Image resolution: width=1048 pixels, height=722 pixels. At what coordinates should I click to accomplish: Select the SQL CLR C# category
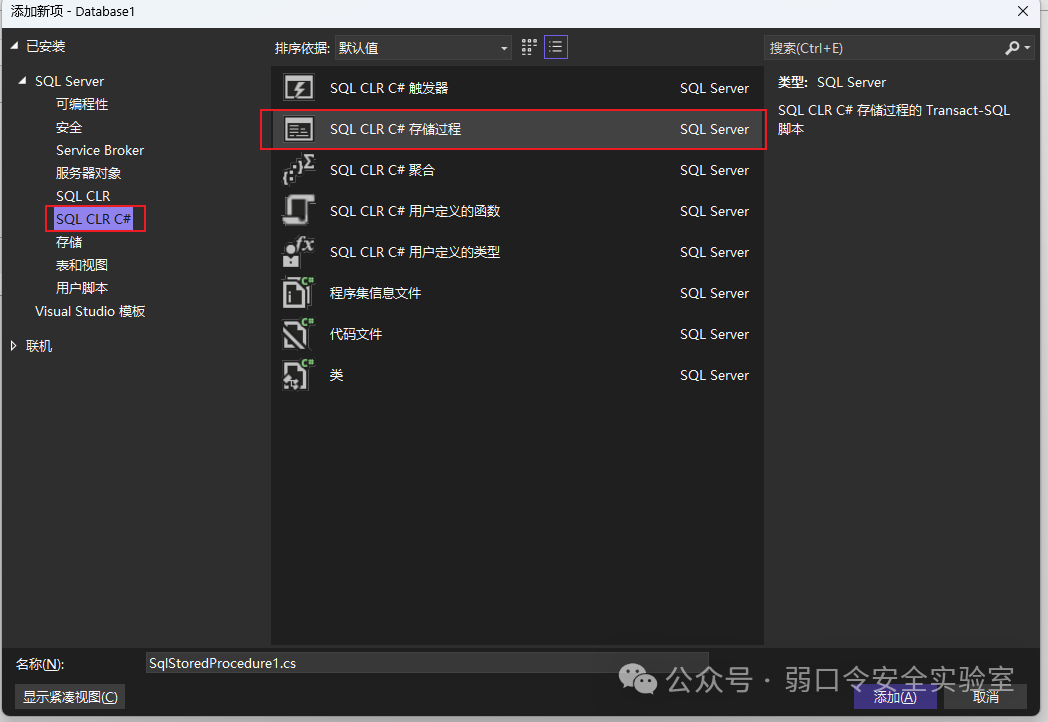94,219
